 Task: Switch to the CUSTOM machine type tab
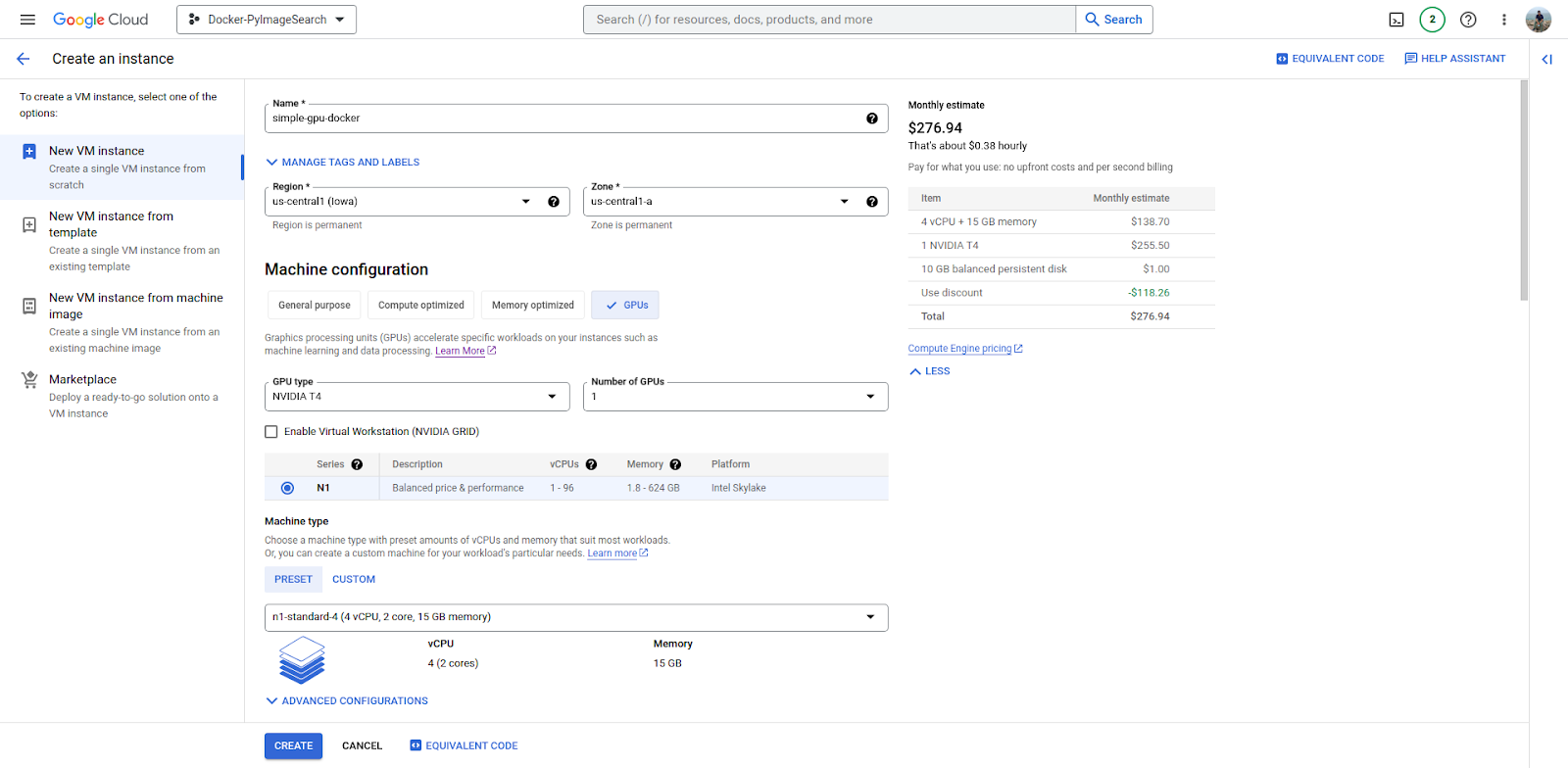tap(354, 580)
